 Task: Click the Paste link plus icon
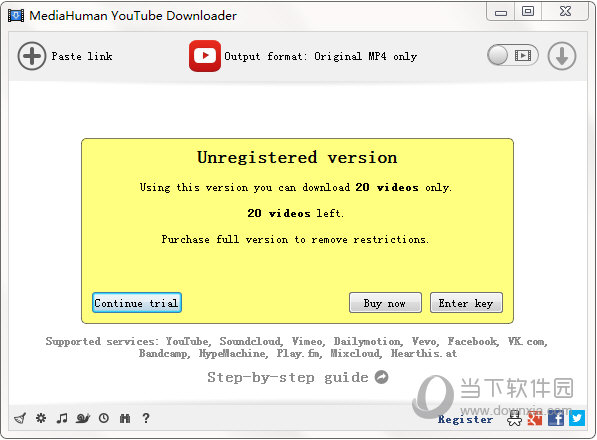(x=32, y=56)
